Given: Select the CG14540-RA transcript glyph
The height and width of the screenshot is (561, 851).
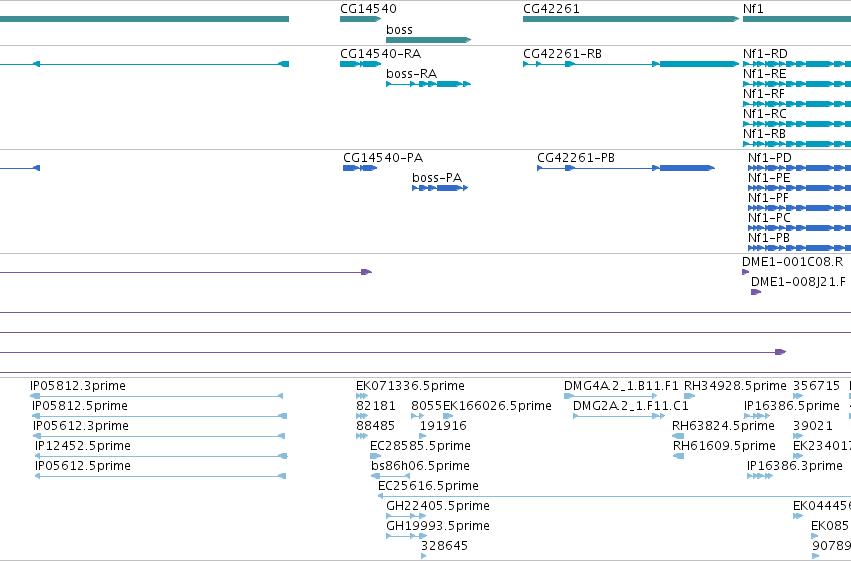Looking at the screenshot, I should coord(360,64).
